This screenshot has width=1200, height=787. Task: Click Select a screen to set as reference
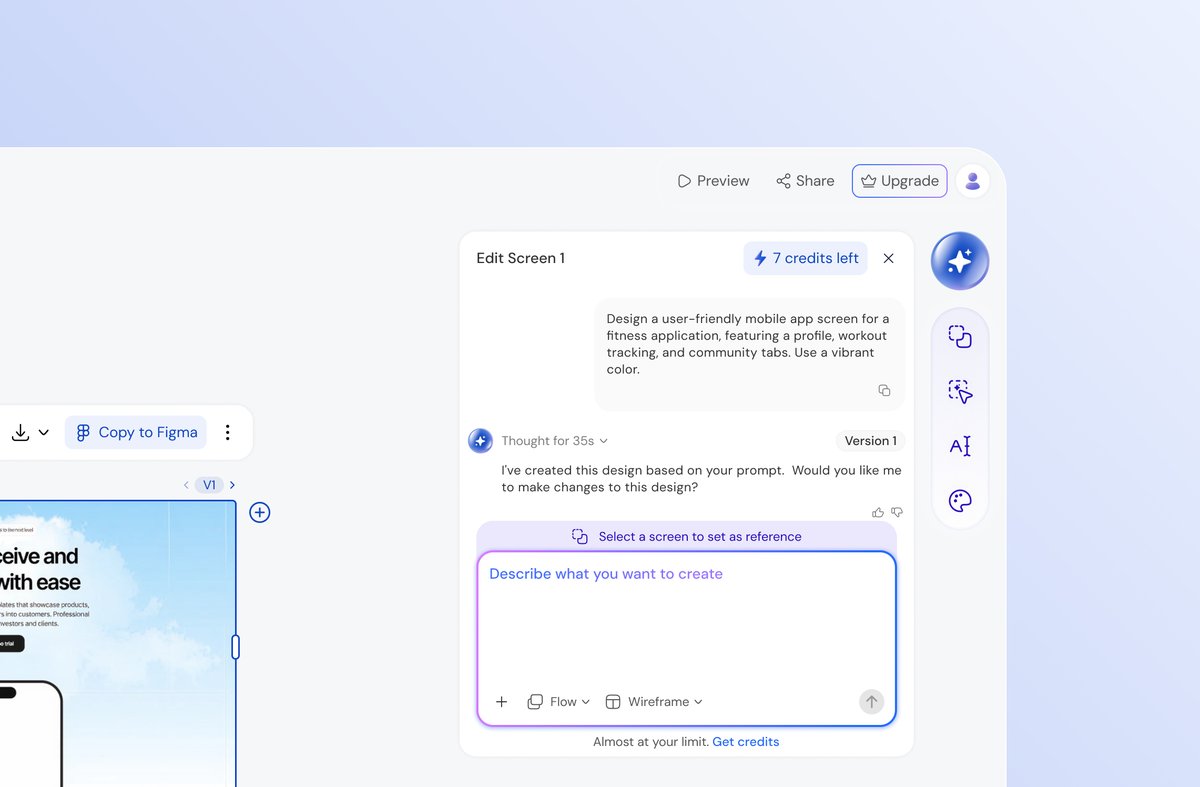686,537
